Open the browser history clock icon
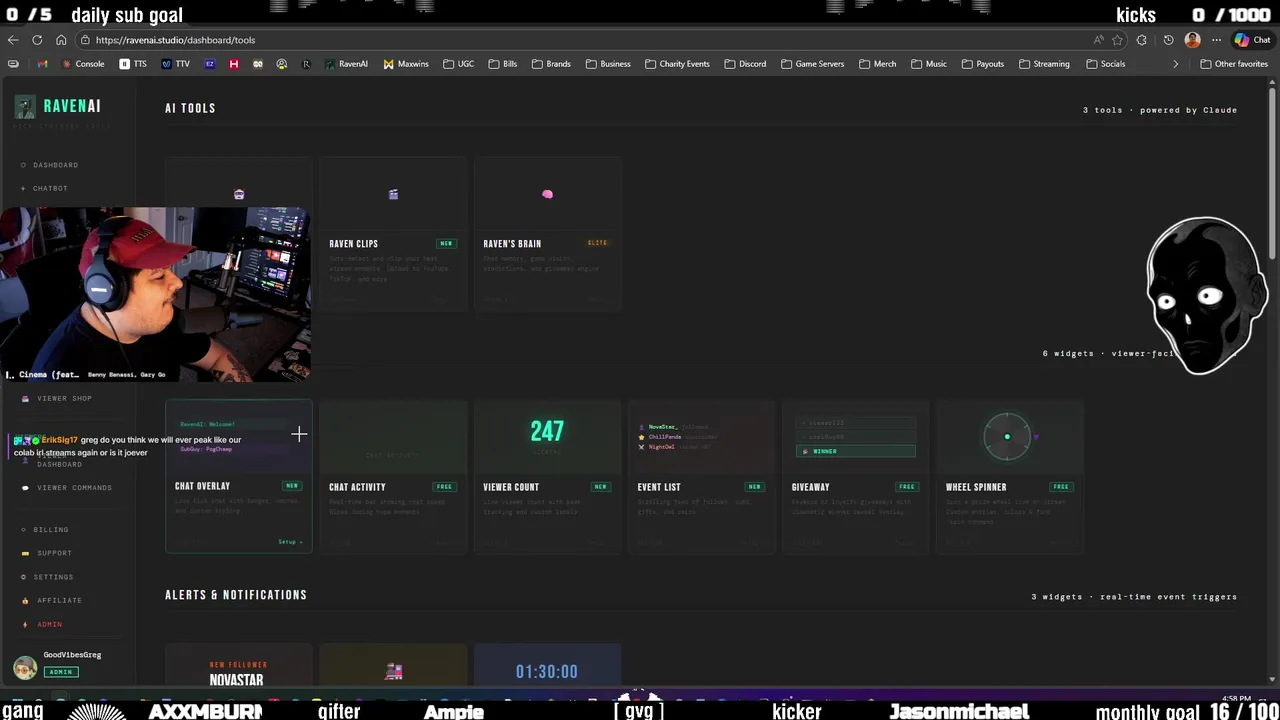The image size is (1280, 720). pyautogui.click(x=1168, y=40)
